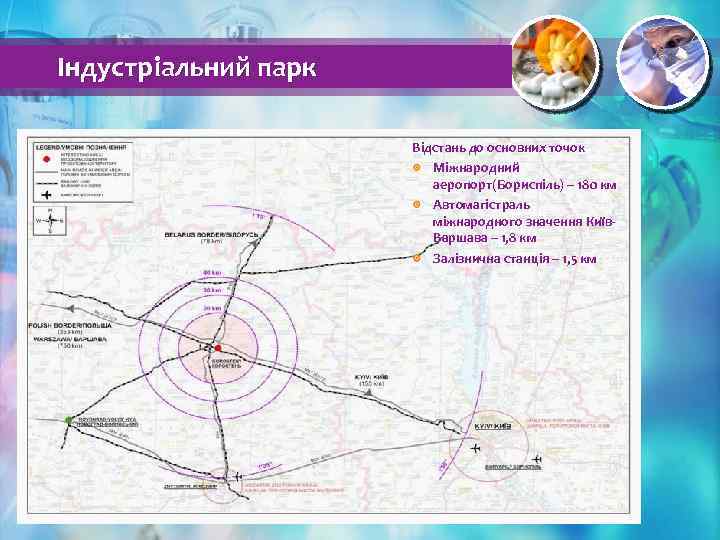The width and height of the screenshot is (720, 540).
Task: Click the POLISH BORDER map label
Action: coord(70,326)
